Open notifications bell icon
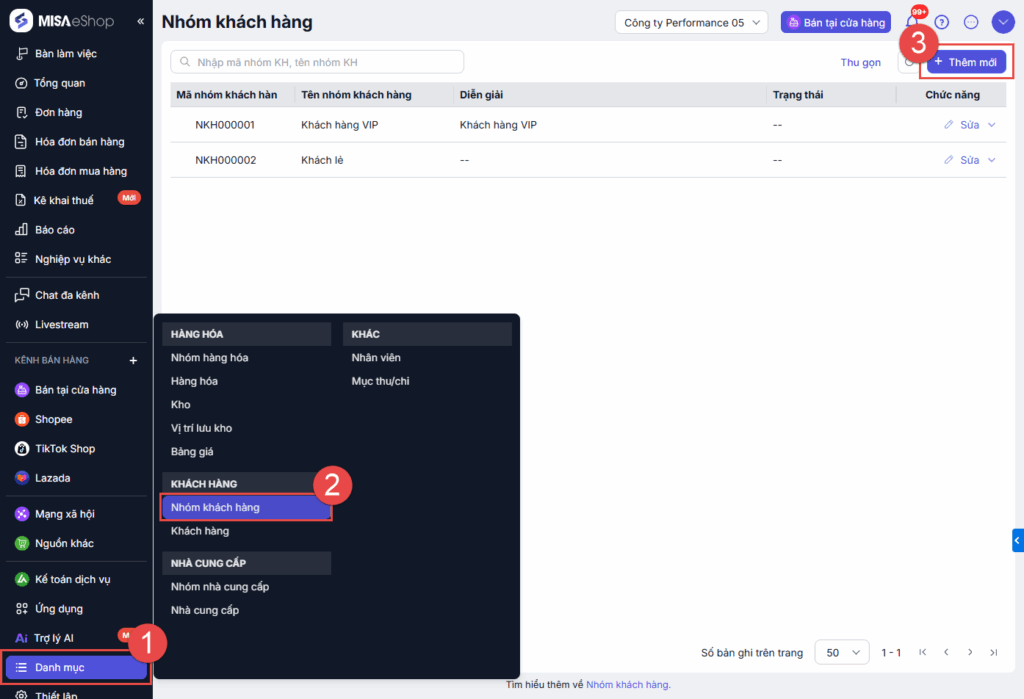The height and width of the screenshot is (699, 1024). coord(912,22)
